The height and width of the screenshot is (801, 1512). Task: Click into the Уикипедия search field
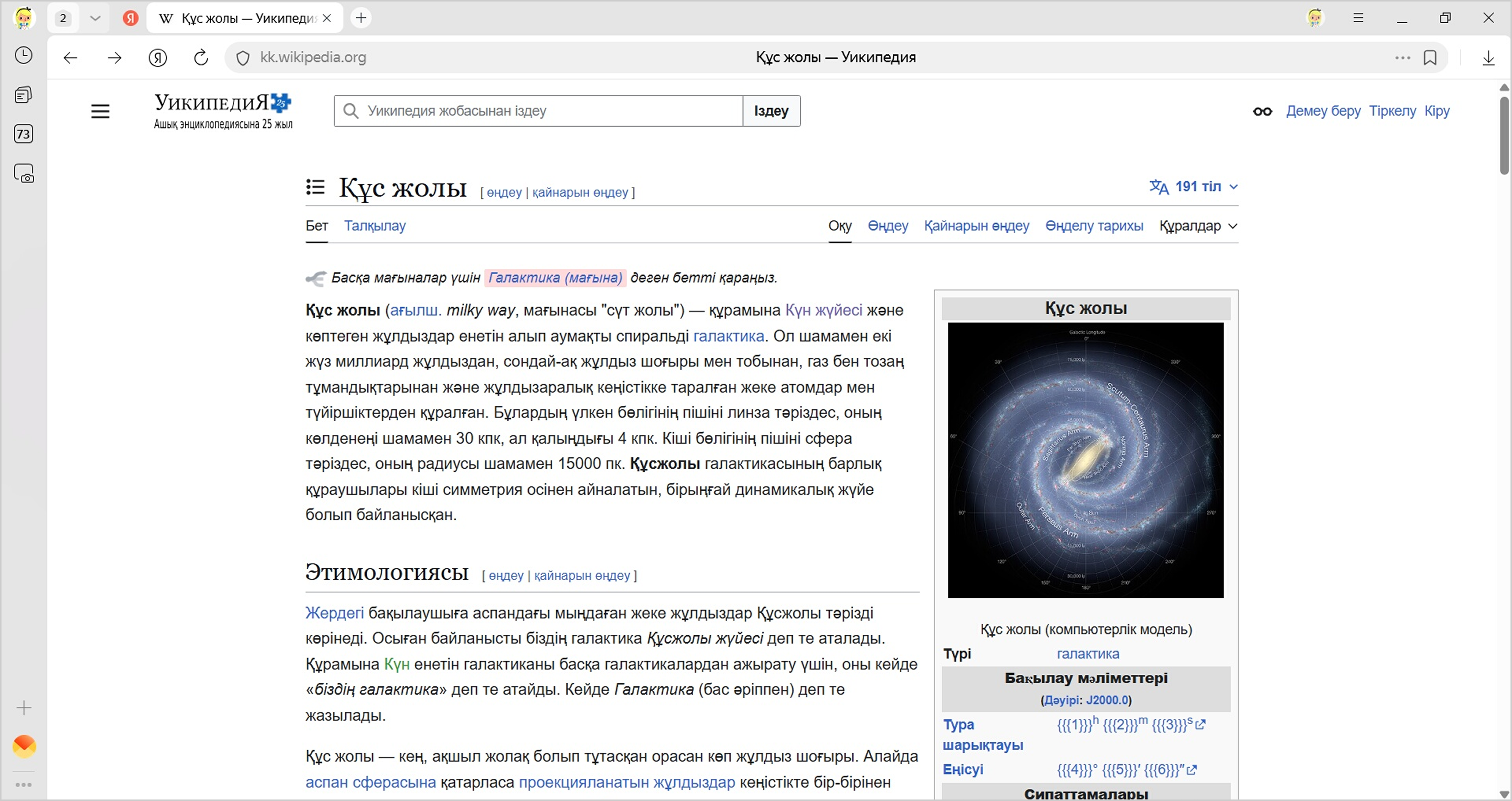tap(546, 111)
